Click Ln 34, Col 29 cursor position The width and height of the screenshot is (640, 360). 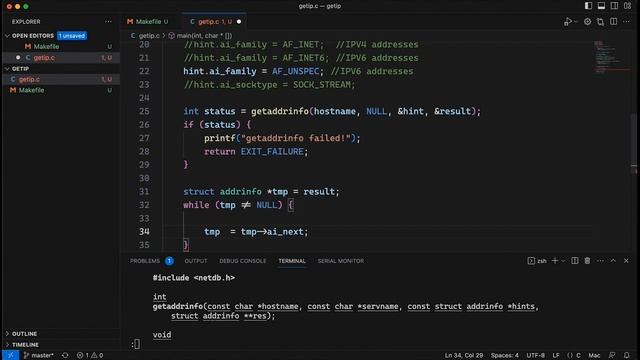coord(464,356)
